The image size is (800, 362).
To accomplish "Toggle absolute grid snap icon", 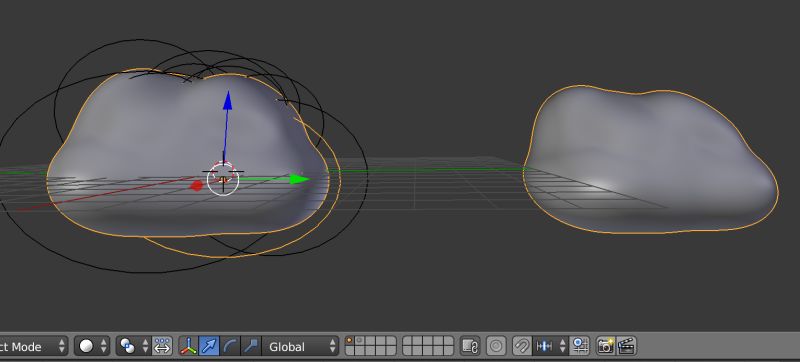I will pyautogui.click(x=580, y=347).
